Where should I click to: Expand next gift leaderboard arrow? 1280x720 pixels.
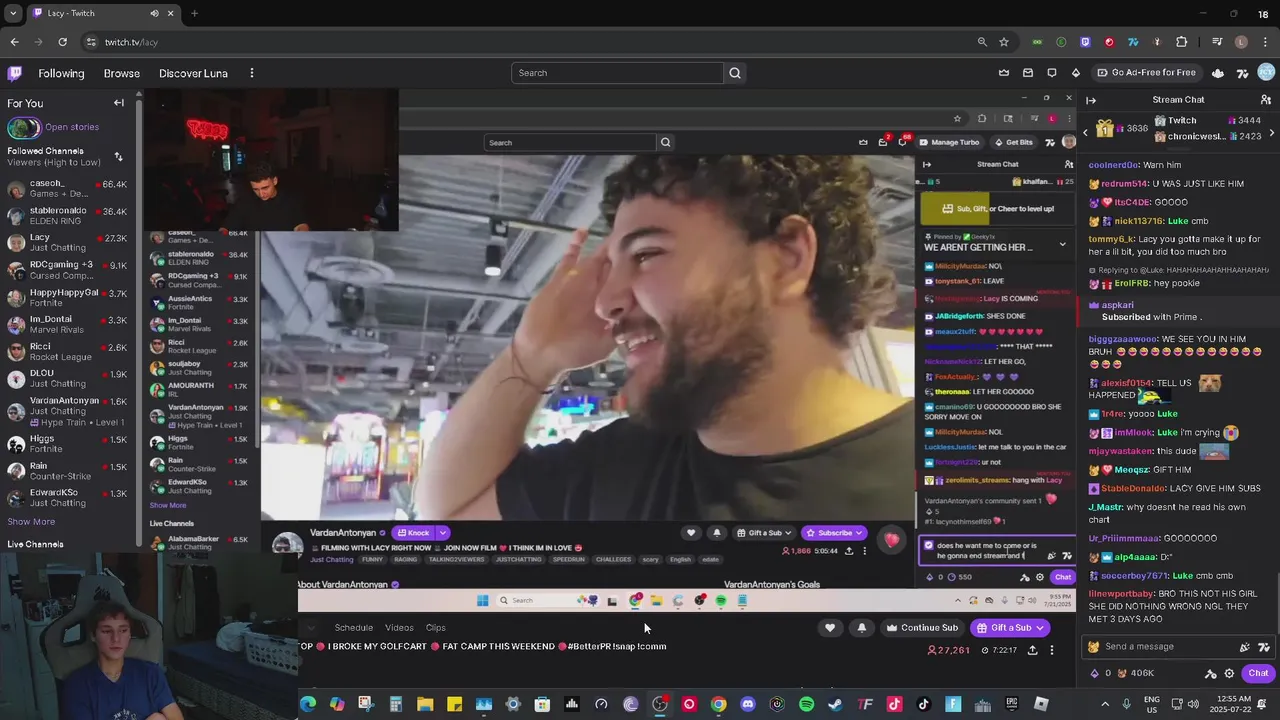click(1272, 134)
